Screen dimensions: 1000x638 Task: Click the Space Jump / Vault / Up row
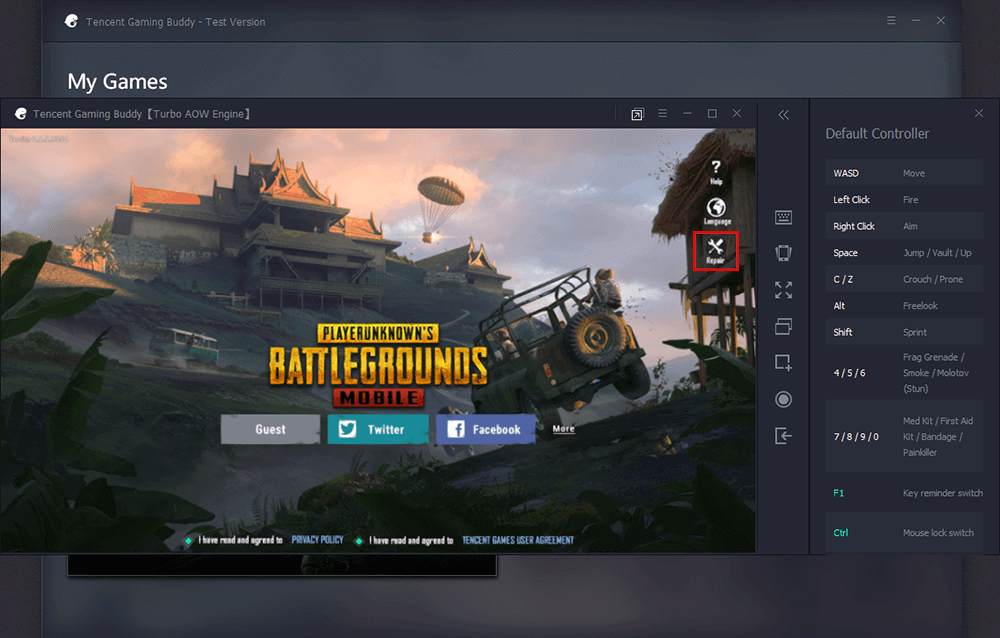click(904, 253)
